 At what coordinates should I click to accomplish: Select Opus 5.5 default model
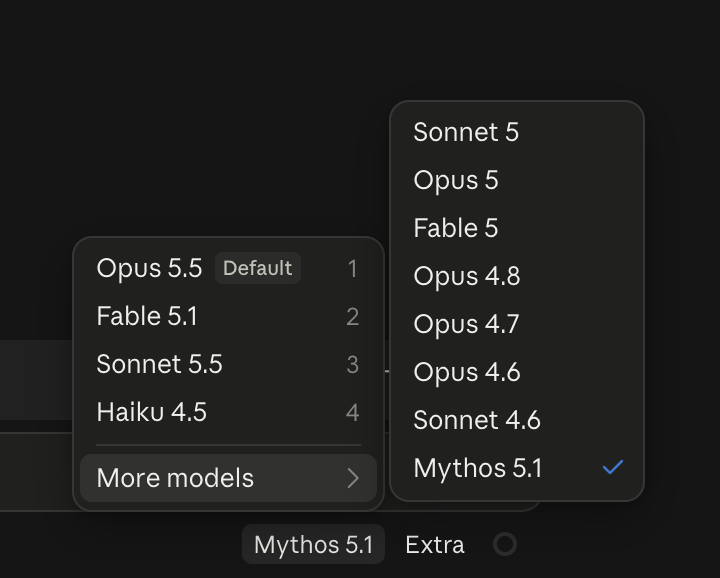[x=228, y=268]
